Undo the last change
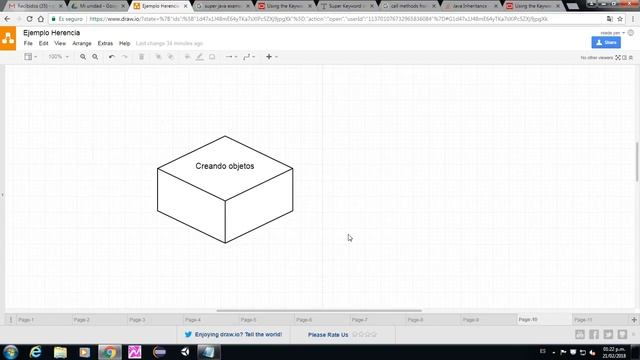The image size is (640, 360). (x=111, y=57)
